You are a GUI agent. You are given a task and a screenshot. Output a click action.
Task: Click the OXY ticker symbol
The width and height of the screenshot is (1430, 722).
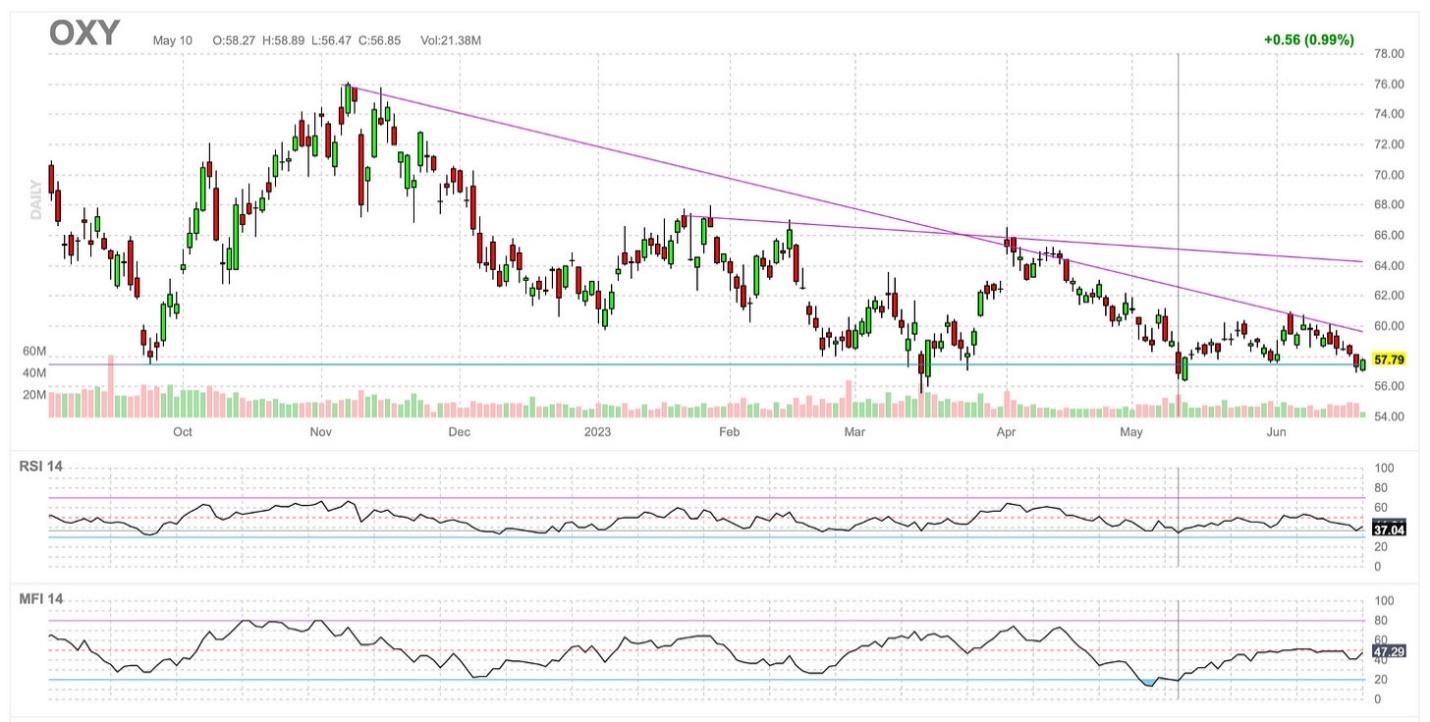coord(84,34)
